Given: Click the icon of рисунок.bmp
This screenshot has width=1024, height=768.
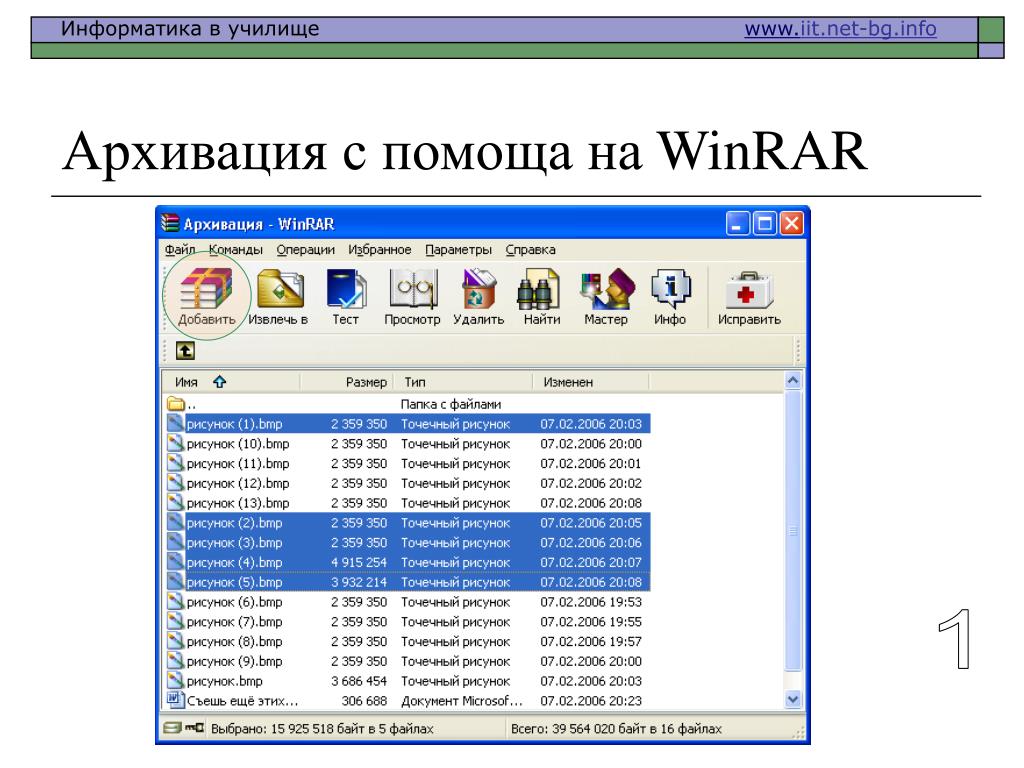Looking at the screenshot, I should click(x=176, y=680).
